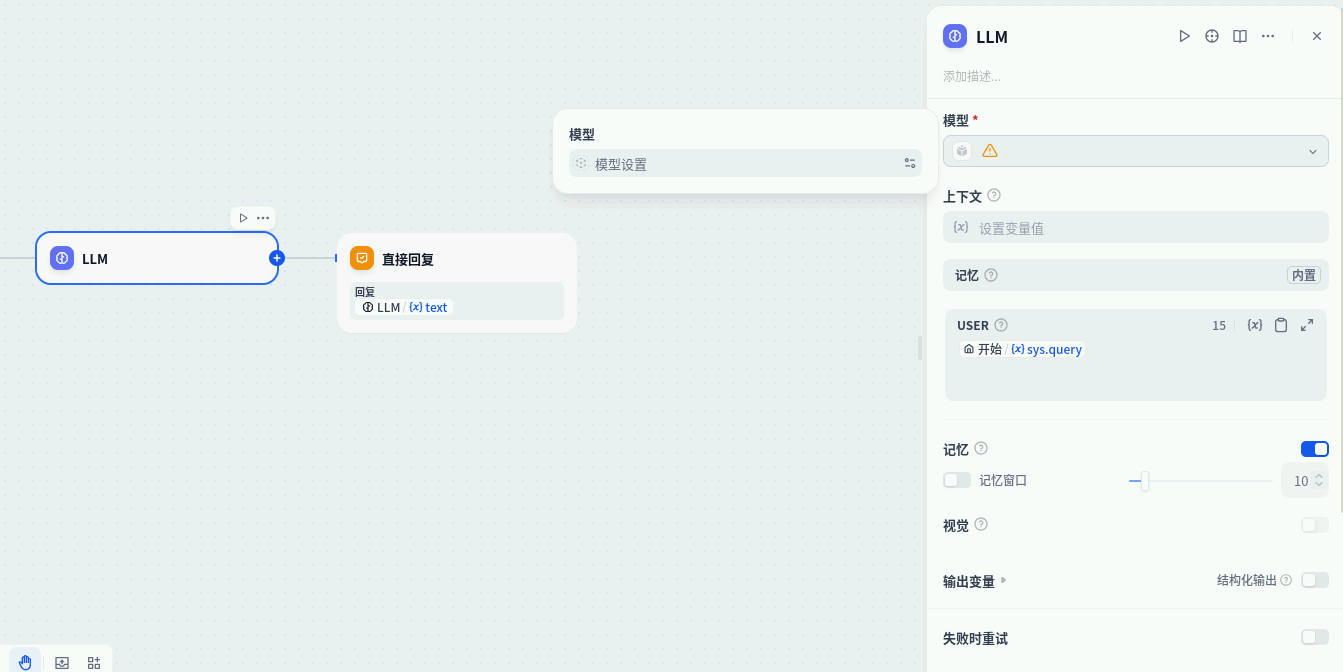1343x672 pixels.
Task: Open the 模型 model selection dropdown
Action: coord(1135,151)
